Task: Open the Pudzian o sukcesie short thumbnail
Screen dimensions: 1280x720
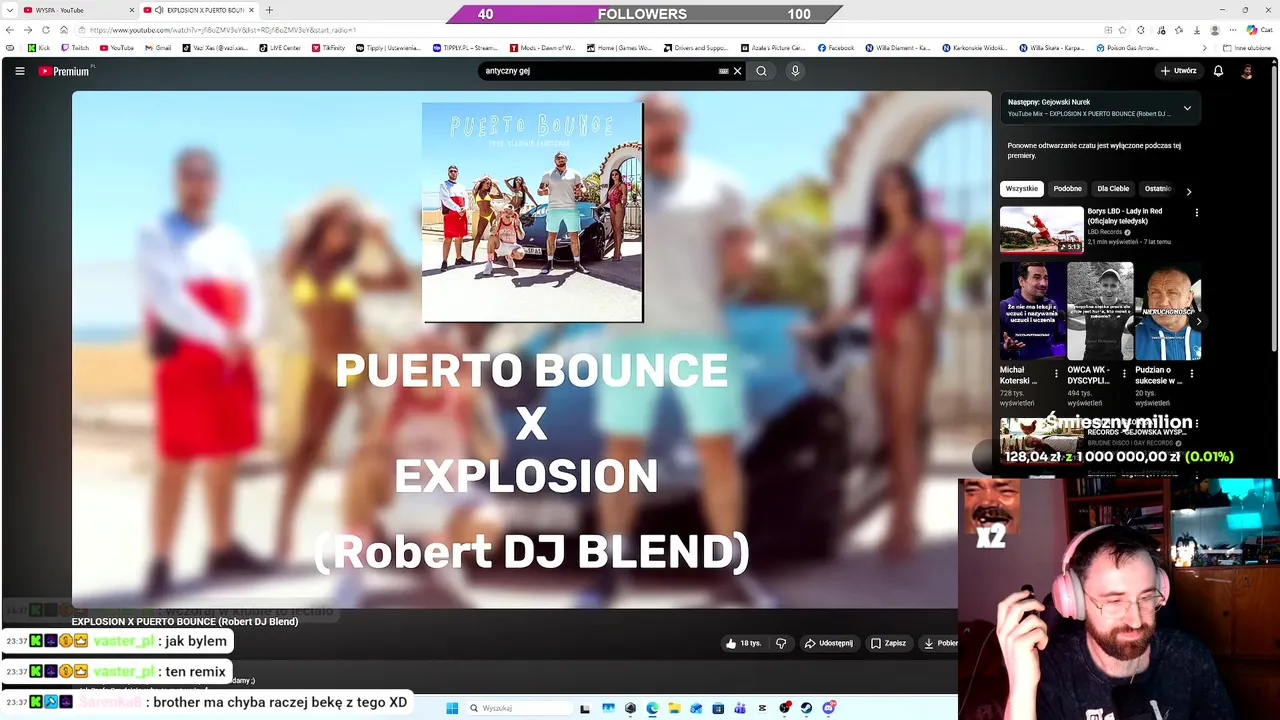Action: click(1167, 310)
